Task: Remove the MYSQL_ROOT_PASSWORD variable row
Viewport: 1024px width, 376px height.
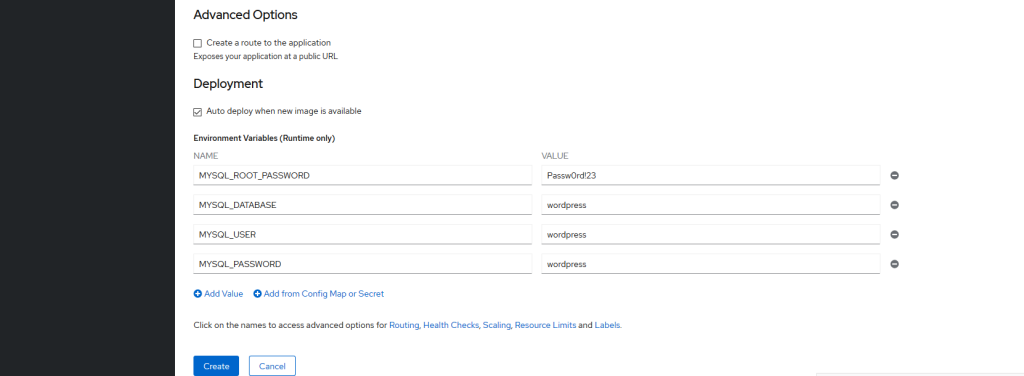Action: 895,176
